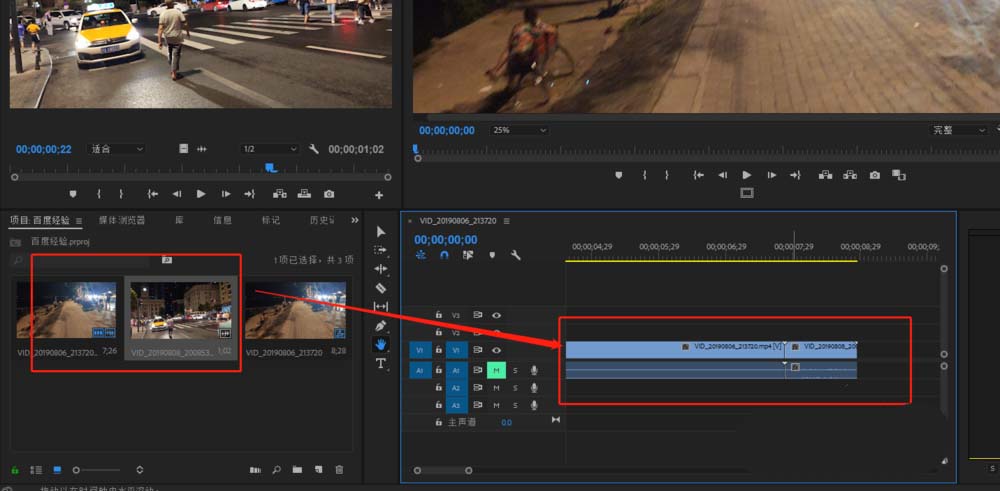Screen dimensions: 1000x491
Task: Export frame with Program Monitor camera icon
Action: [875, 175]
